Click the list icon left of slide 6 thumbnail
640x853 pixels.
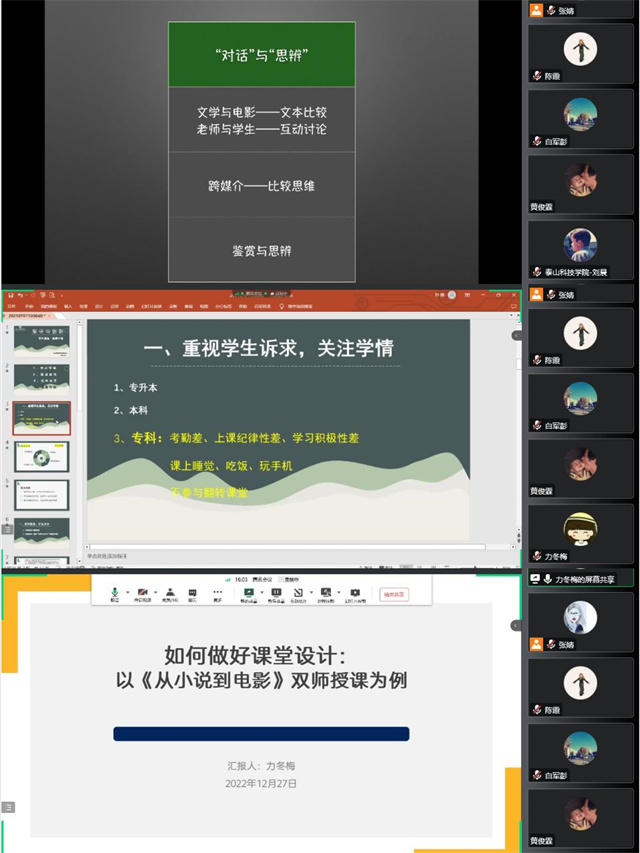[7, 529]
